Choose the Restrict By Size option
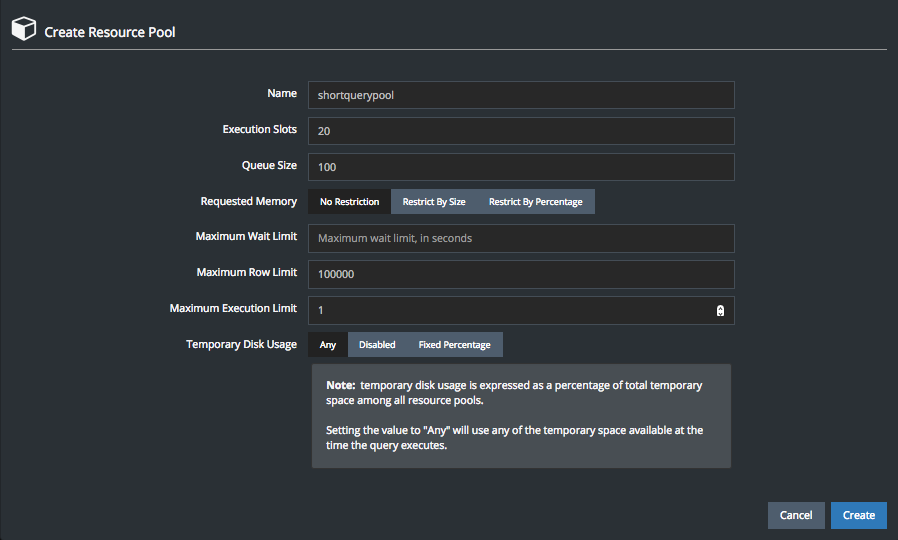Image resolution: width=898 pixels, height=540 pixels. click(x=434, y=202)
